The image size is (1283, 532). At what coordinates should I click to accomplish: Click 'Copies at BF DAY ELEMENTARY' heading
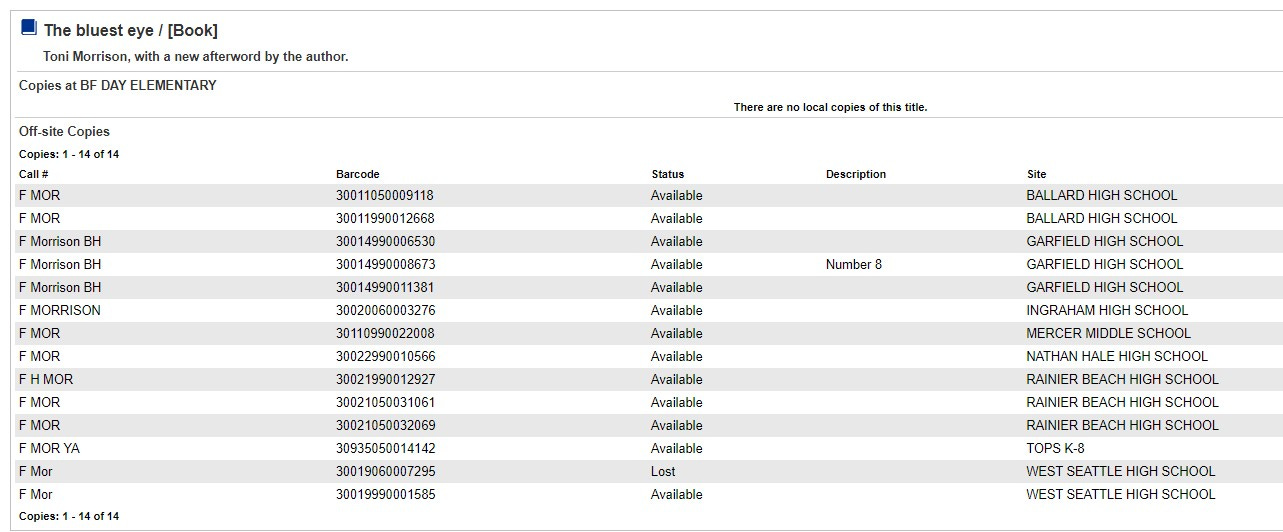118,86
